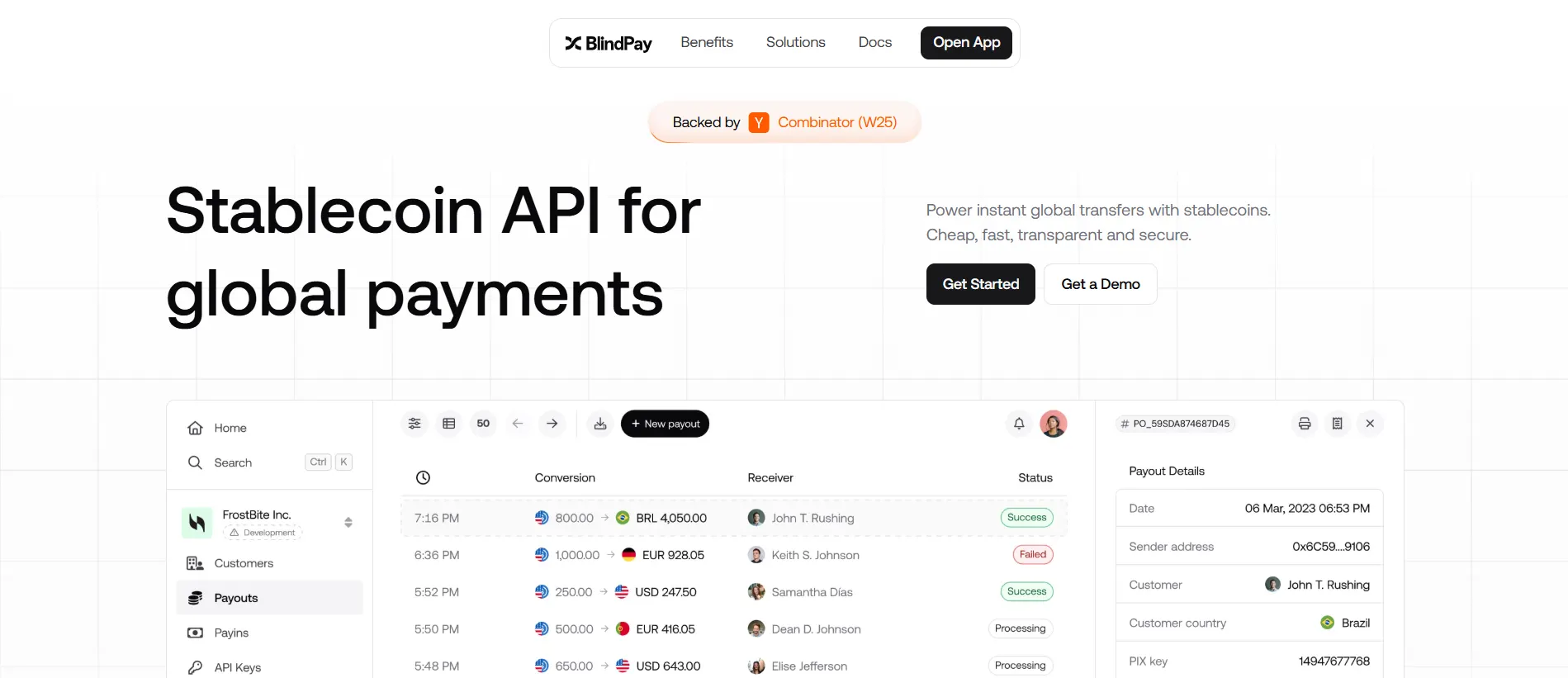This screenshot has width=1568, height=678.
Task: Click the download export icon
Action: [600, 424]
